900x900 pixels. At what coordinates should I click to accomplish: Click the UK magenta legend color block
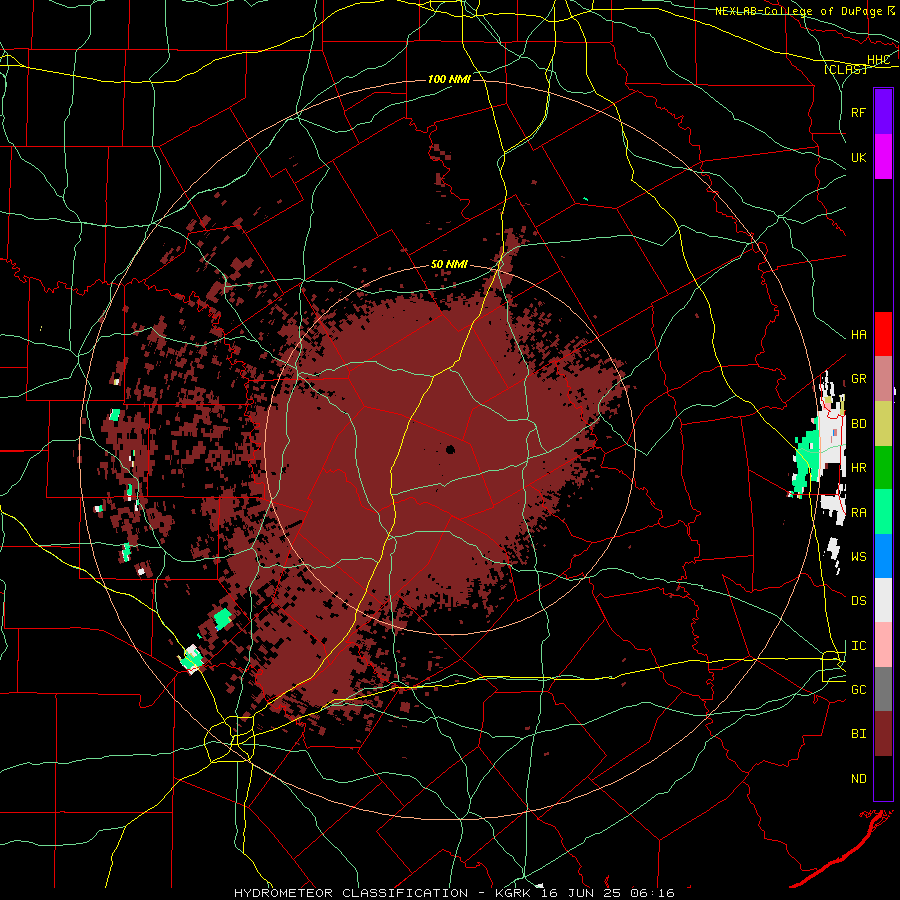click(883, 156)
